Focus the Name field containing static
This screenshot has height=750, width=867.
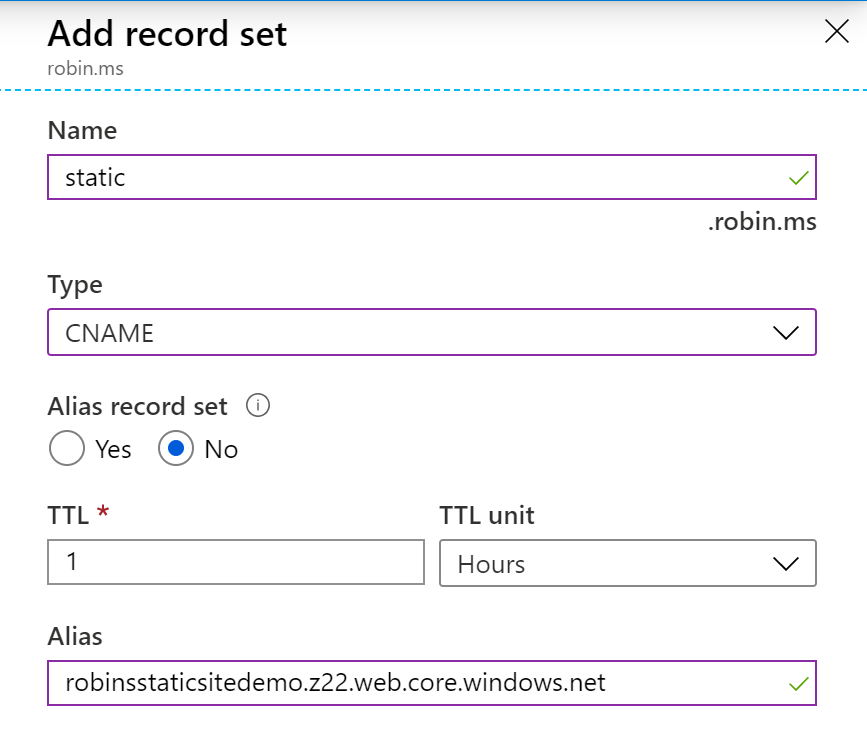(432, 177)
